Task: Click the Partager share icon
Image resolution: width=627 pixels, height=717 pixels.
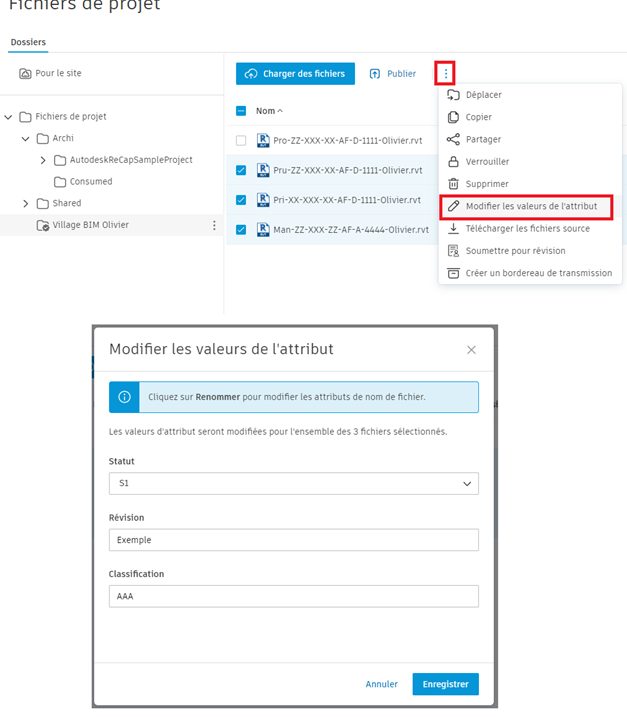Action: (x=453, y=139)
